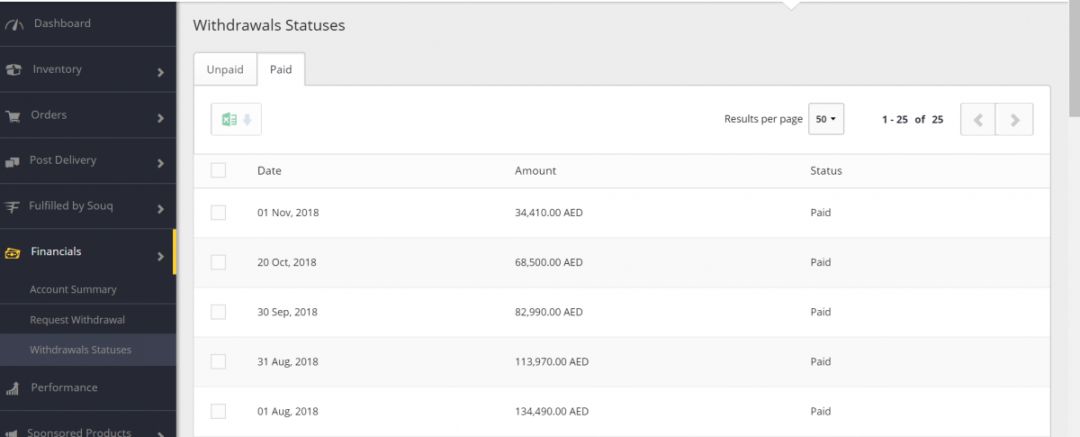Switch to the Unpaid tab

click(224, 70)
